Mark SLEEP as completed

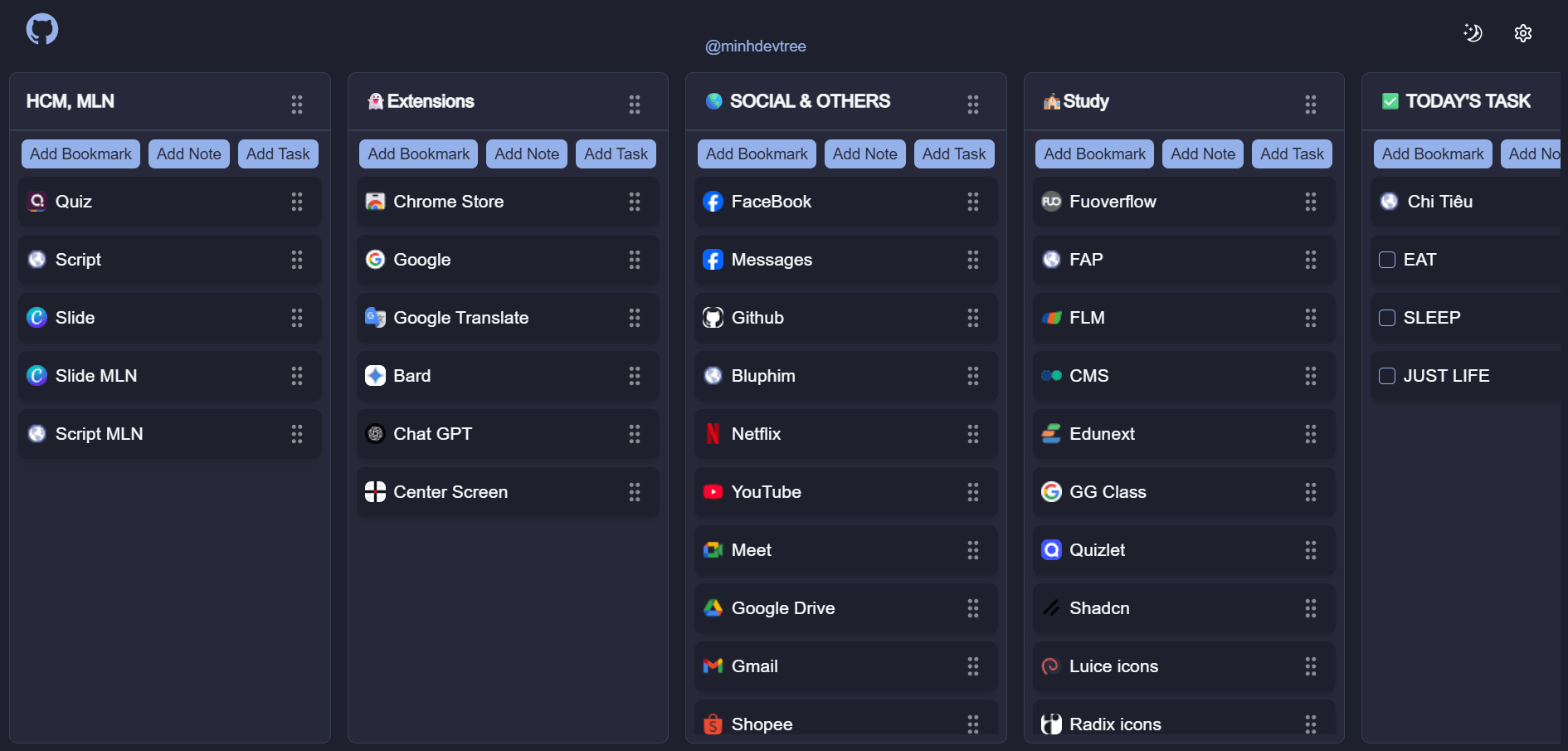coord(1386,318)
